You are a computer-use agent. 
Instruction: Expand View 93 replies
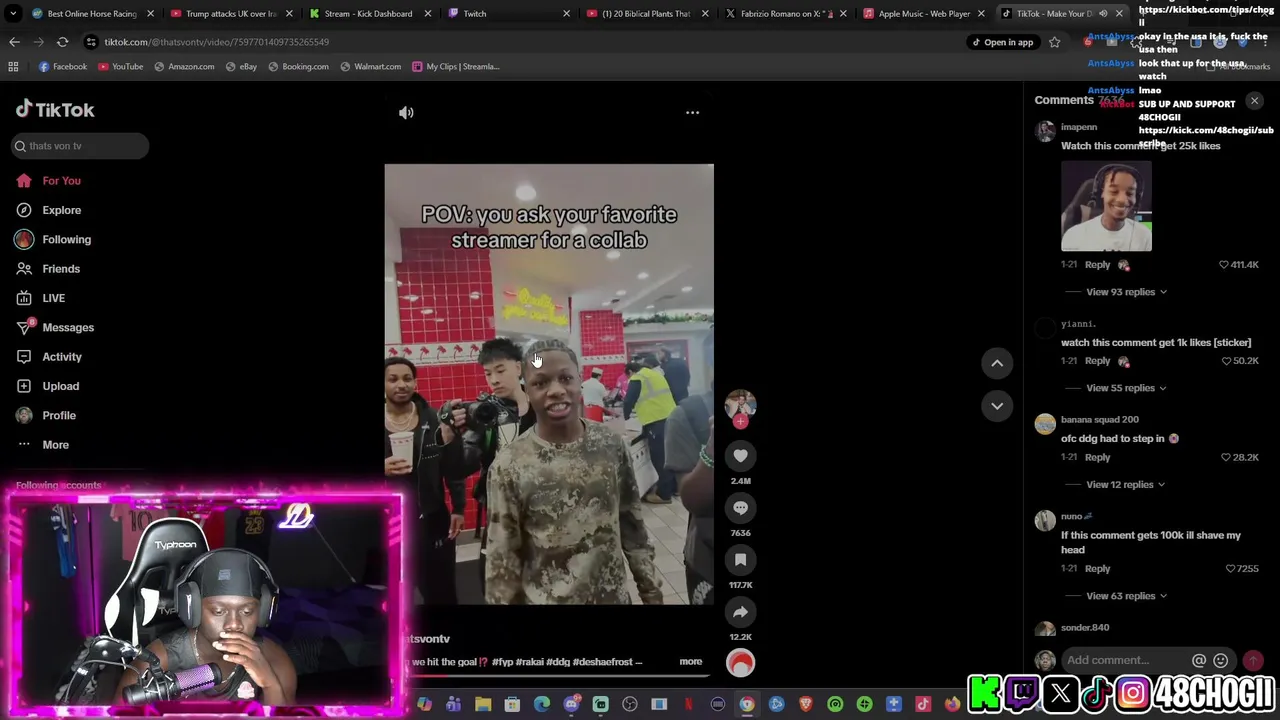pos(1126,292)
